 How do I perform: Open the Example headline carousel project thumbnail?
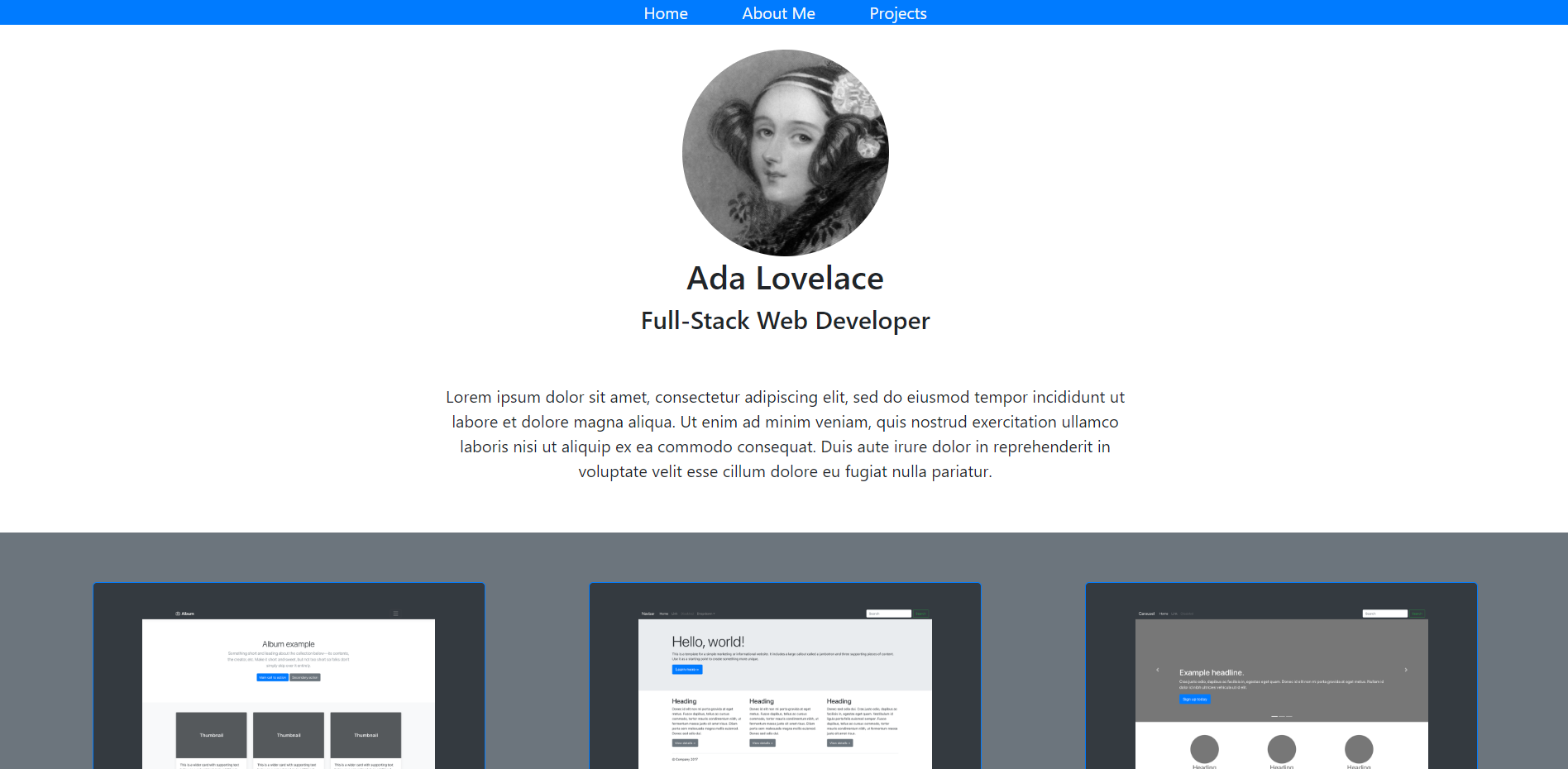pos(1281,676)
